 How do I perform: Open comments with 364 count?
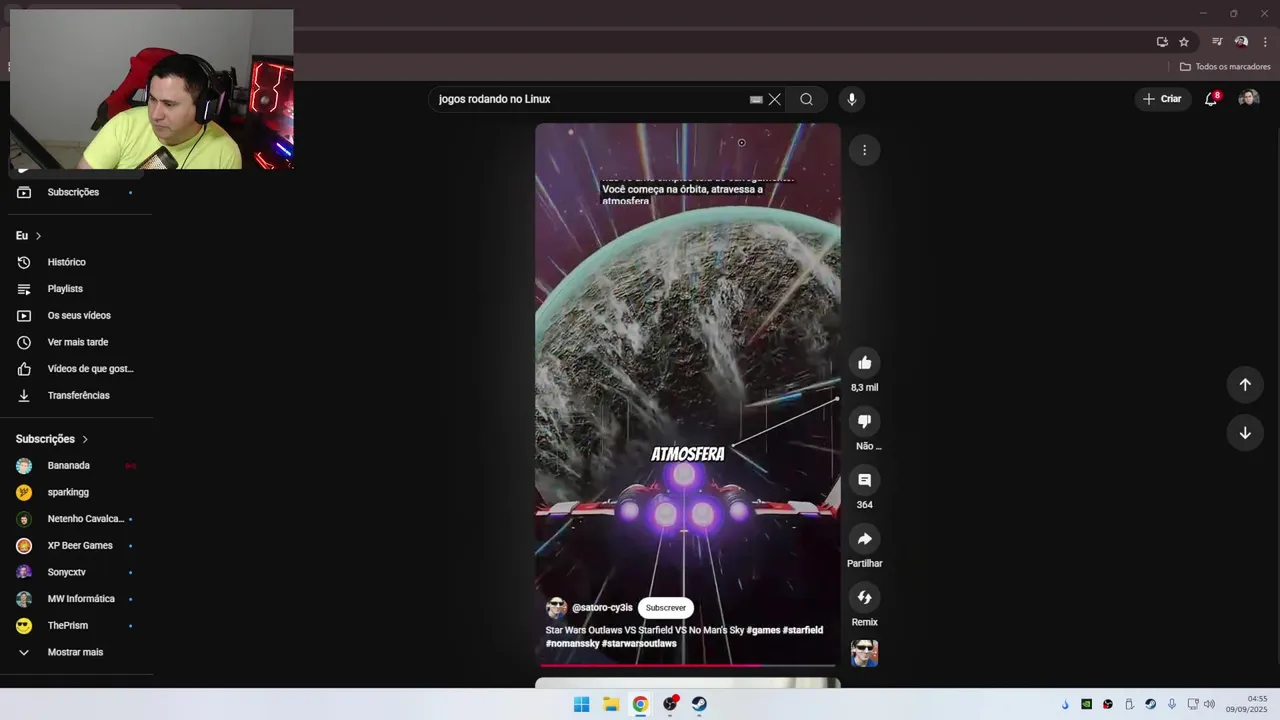click(865, 480)
